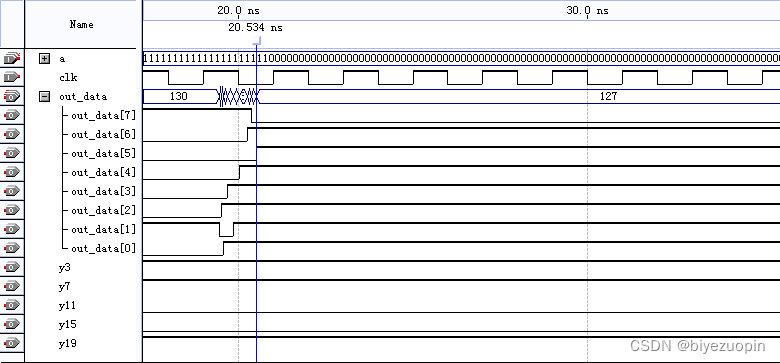
Task: Click the output bus icon beside out_data
Action: 12,96
